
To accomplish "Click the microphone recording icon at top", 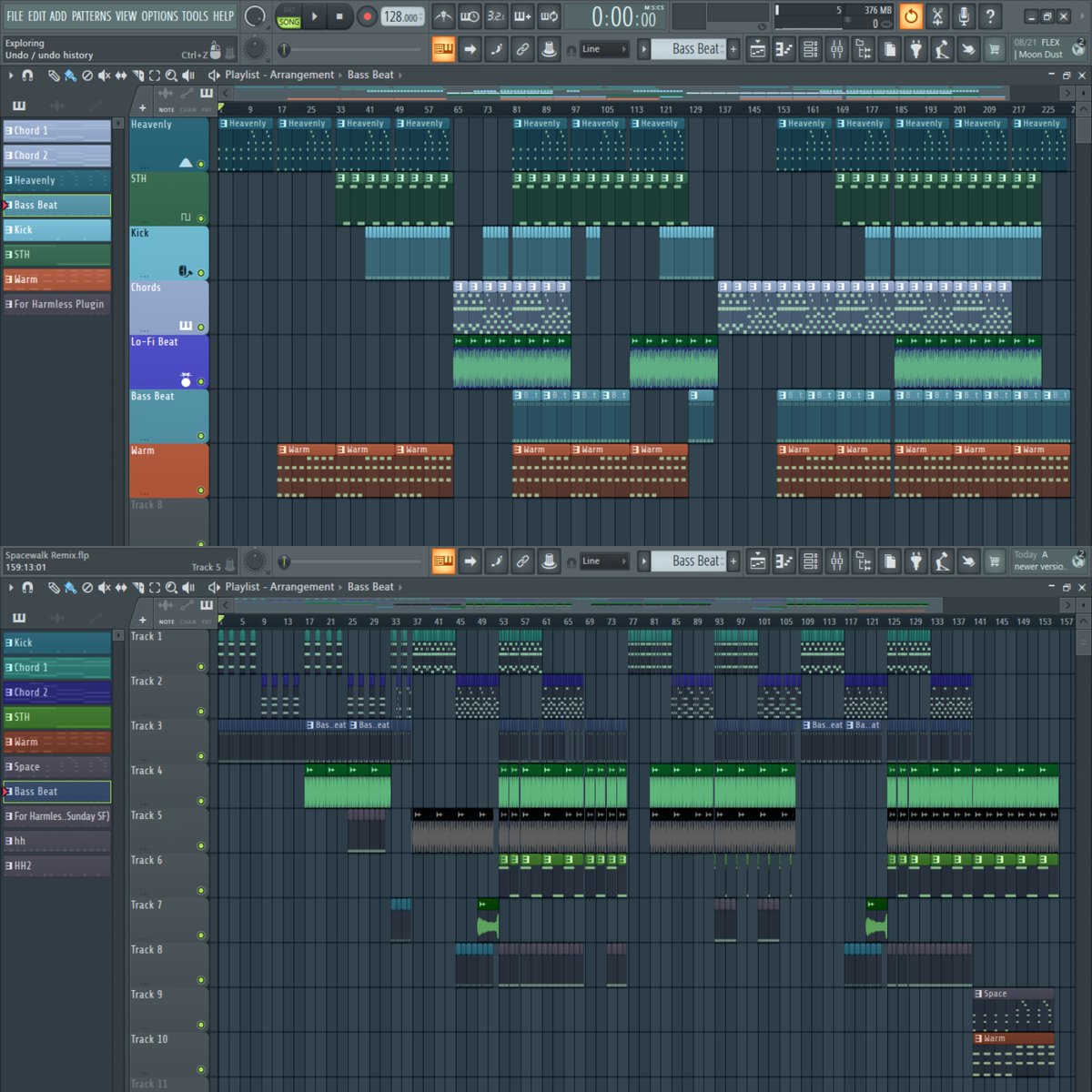I will 964,16.
